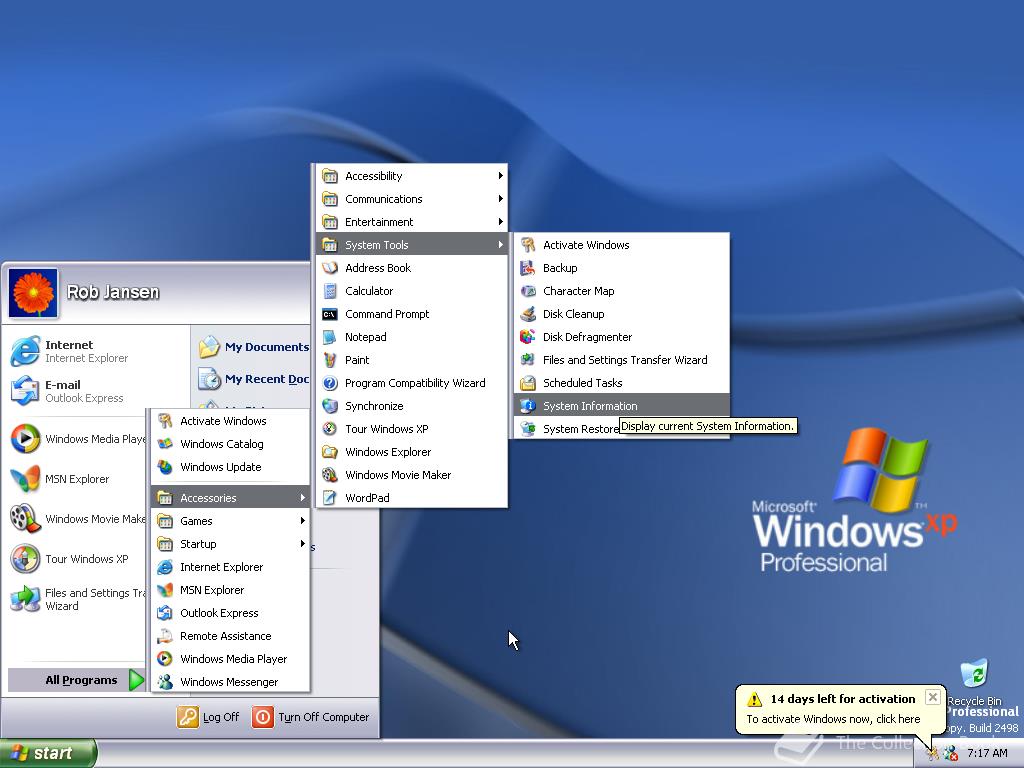Screen dimensions: 1024x768
Task: Select Internet Explorer in All Programs list
Action: (231, 567)
